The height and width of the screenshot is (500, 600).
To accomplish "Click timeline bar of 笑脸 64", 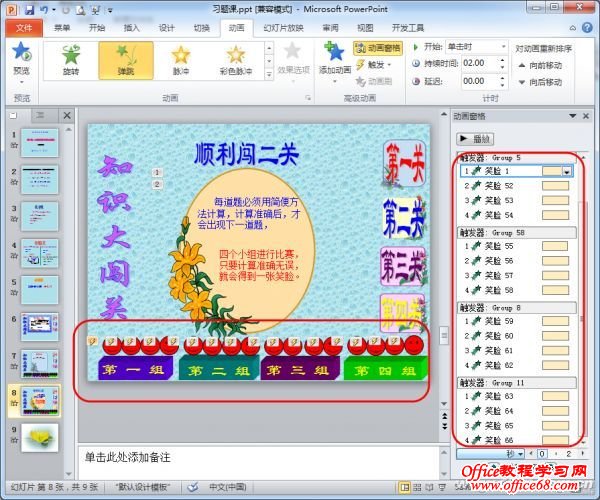I will [555, 411].
